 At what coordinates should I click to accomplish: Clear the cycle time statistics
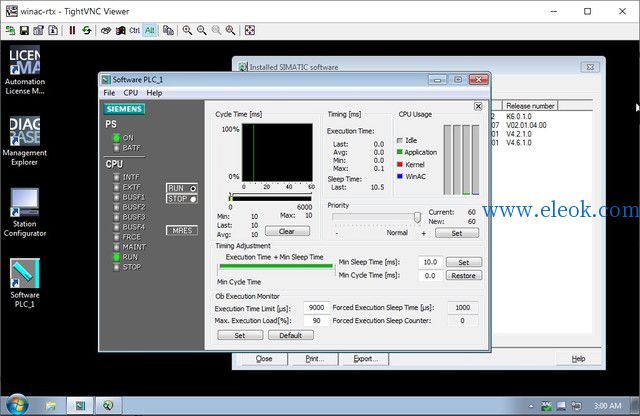(x=287, y=231)
